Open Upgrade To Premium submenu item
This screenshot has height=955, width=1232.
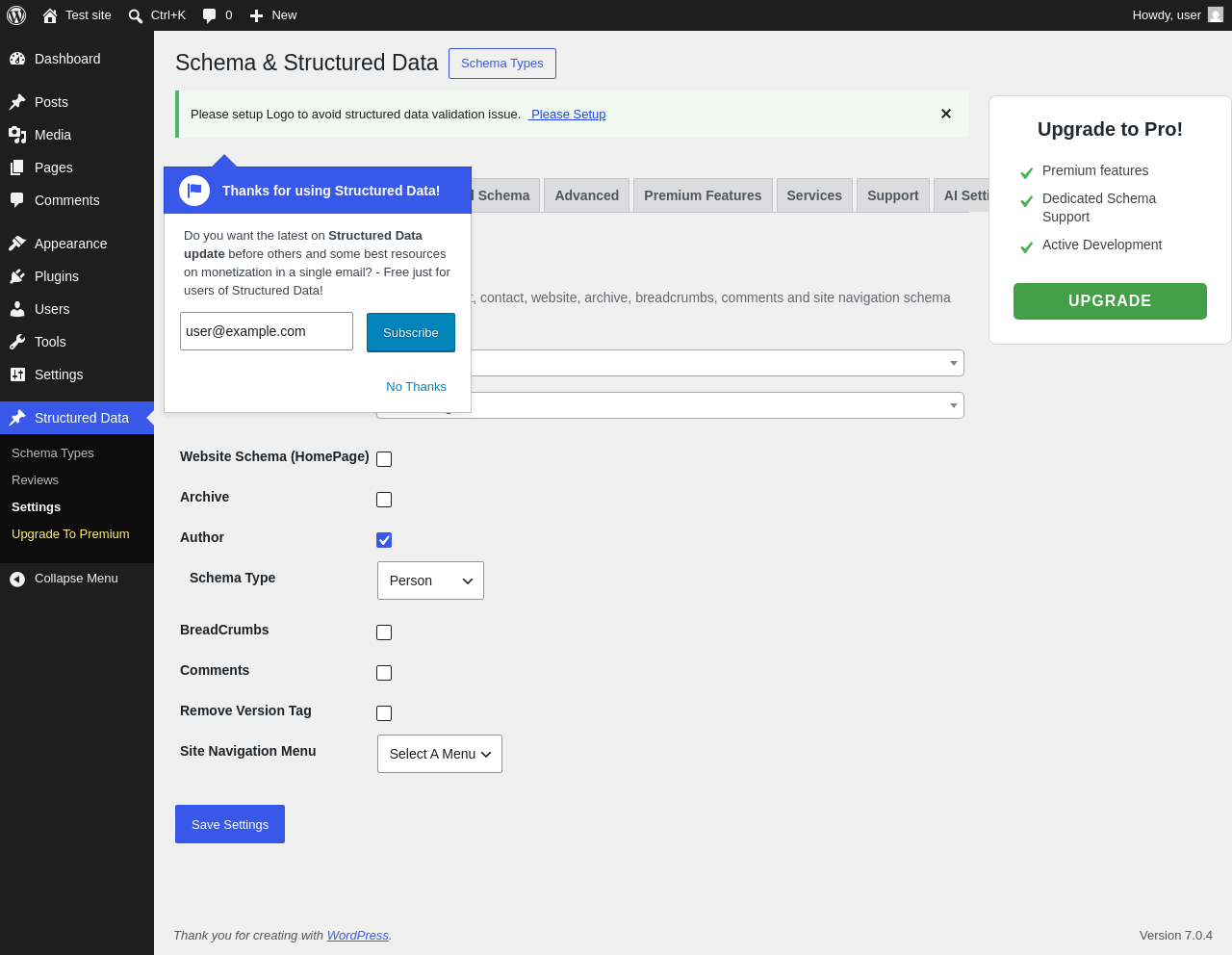(x=70, y=534)
